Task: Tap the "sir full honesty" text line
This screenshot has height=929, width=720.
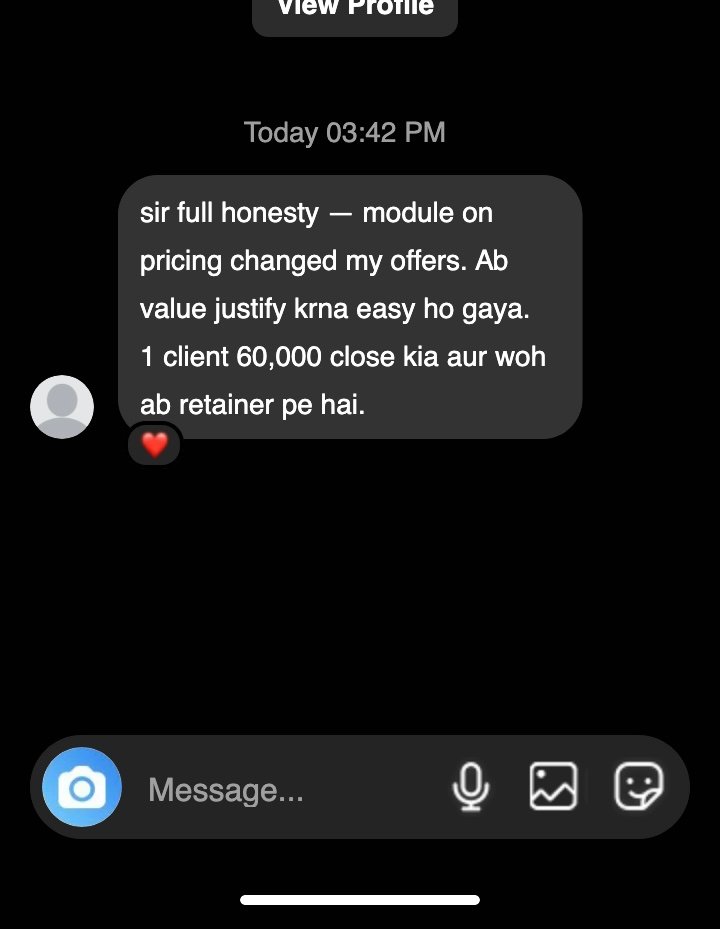Action: [x=229, y=213]
